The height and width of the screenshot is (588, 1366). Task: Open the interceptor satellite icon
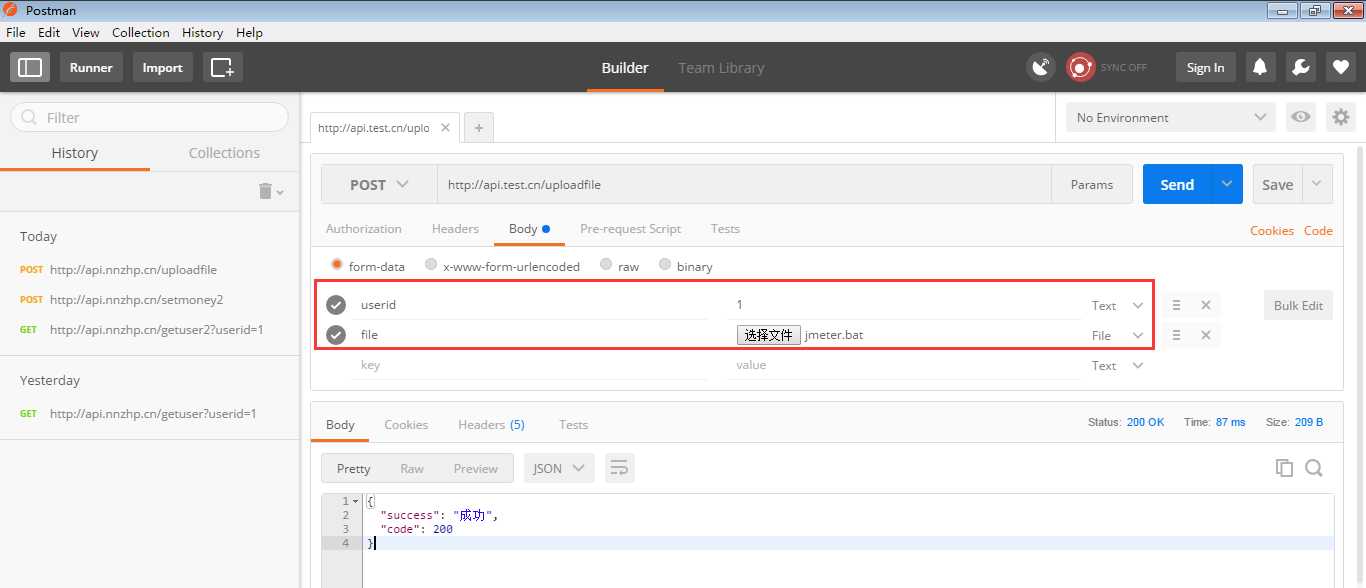point(1041,67)
